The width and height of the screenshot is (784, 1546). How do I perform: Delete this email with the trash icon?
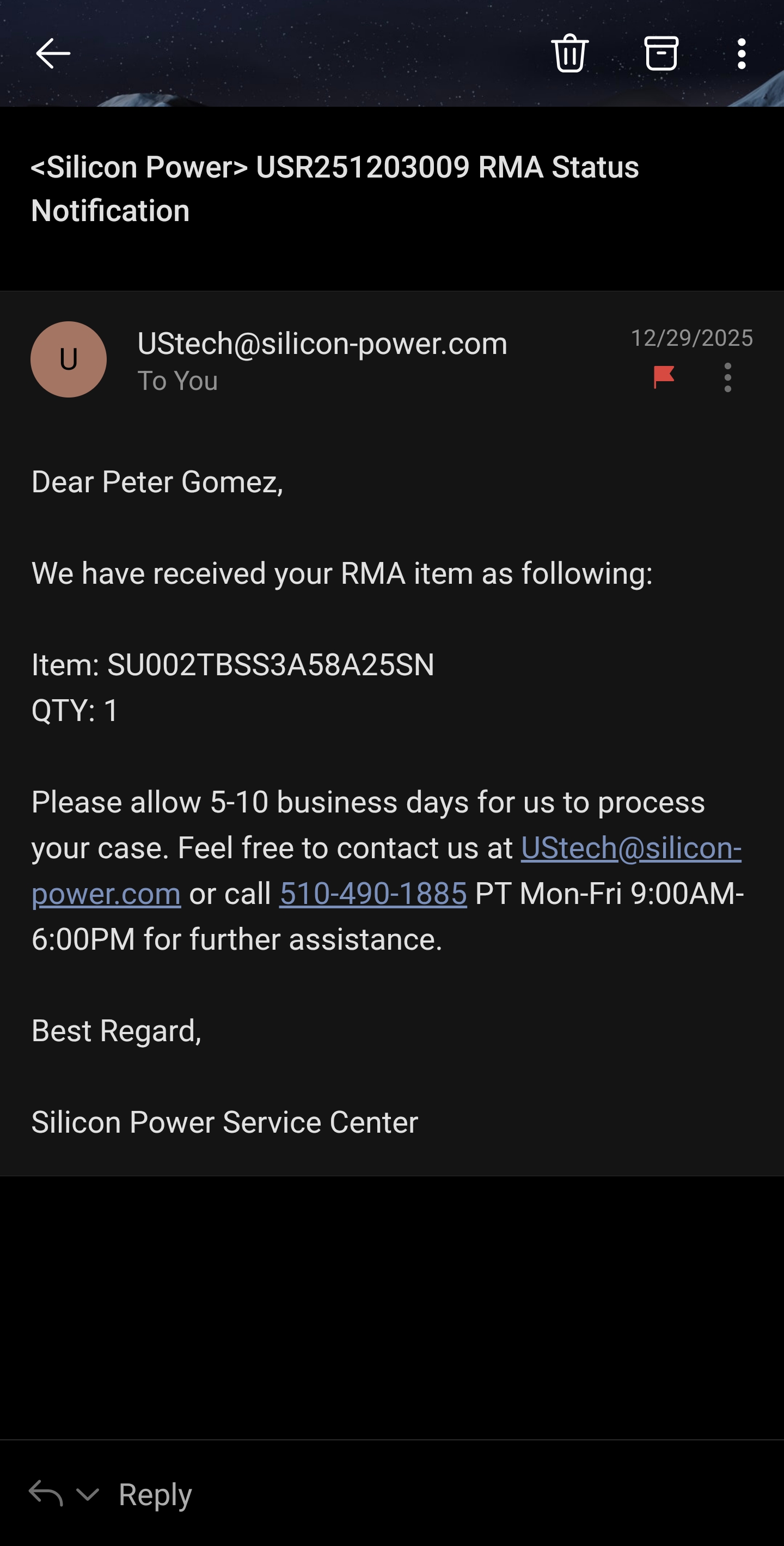click(569, 53)
